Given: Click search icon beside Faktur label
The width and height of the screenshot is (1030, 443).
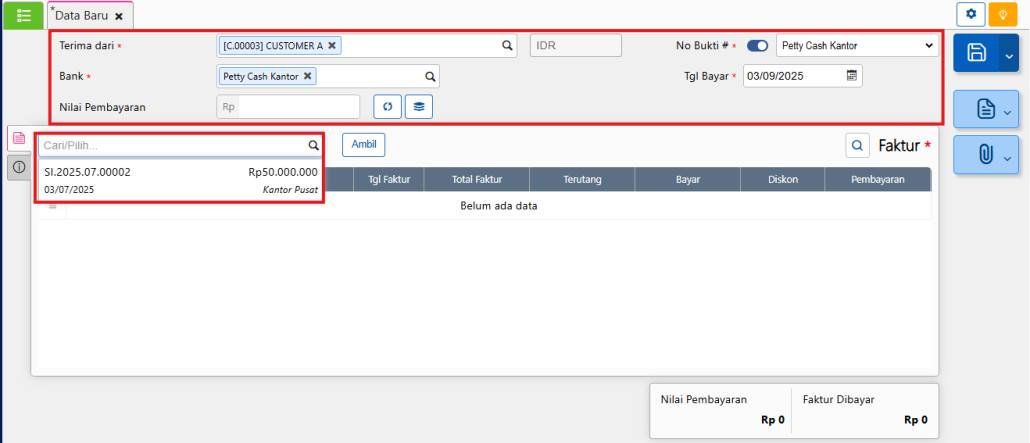Looking at the screenshot, I should (858, 146).
